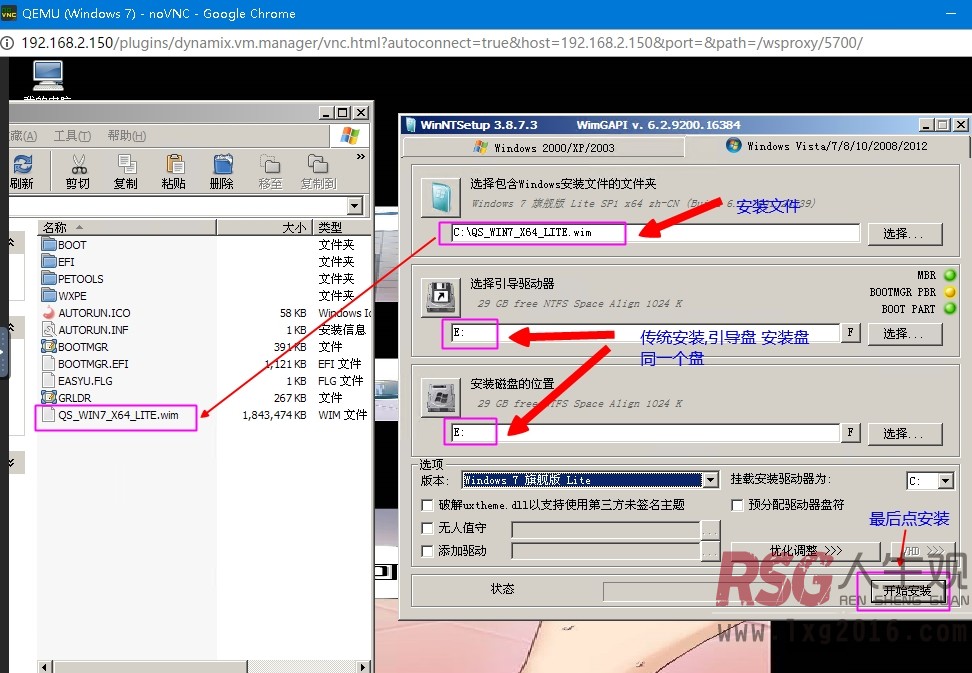Select the BOOT folder
Screen dimensions: 972x673
point(64,245)
